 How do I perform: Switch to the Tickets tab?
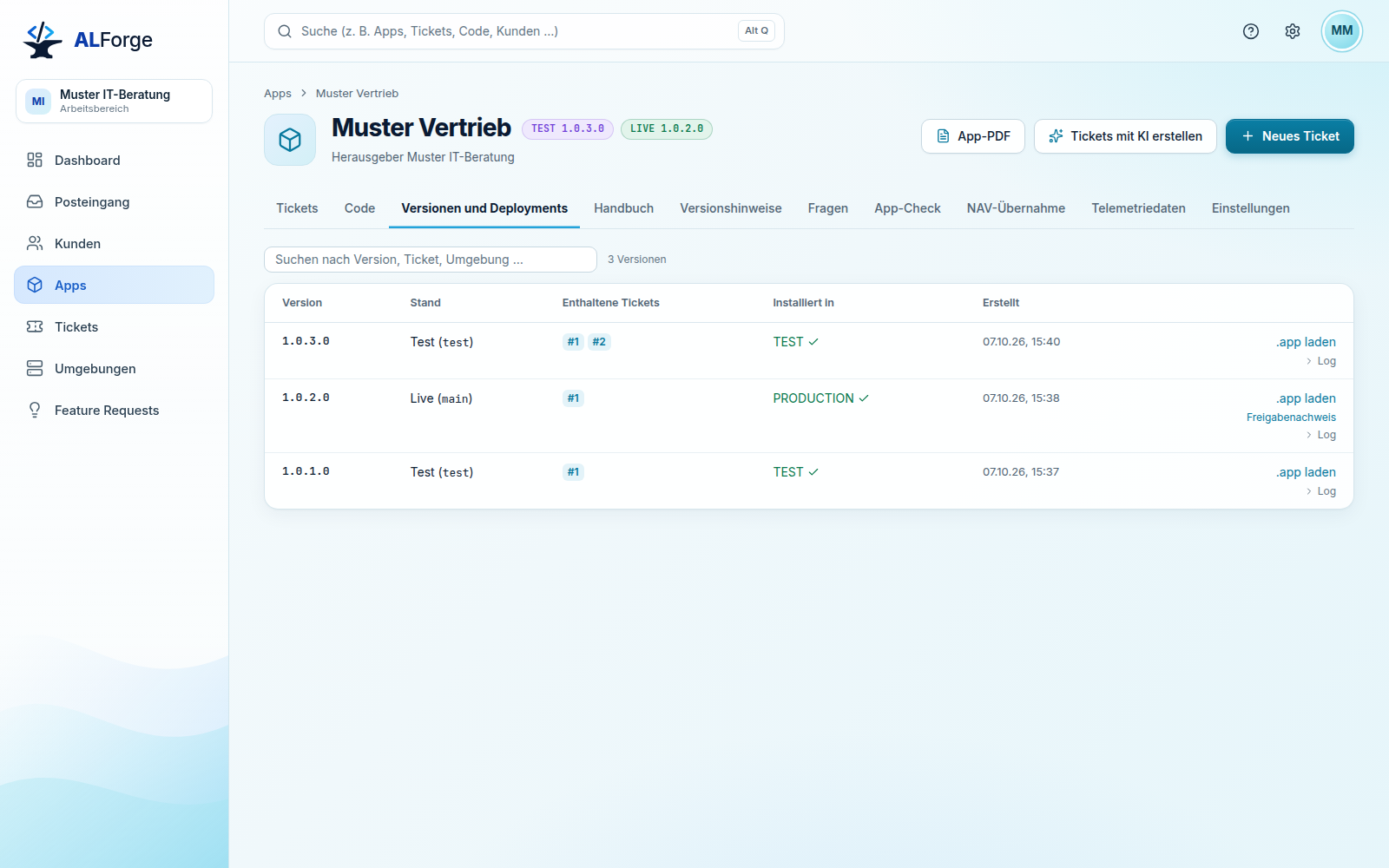click(x=297, y=208)
